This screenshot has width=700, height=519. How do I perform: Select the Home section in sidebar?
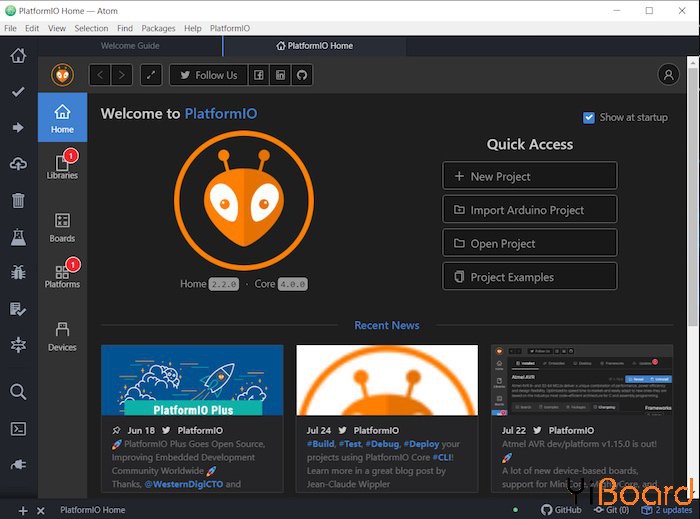click(62, 117)
